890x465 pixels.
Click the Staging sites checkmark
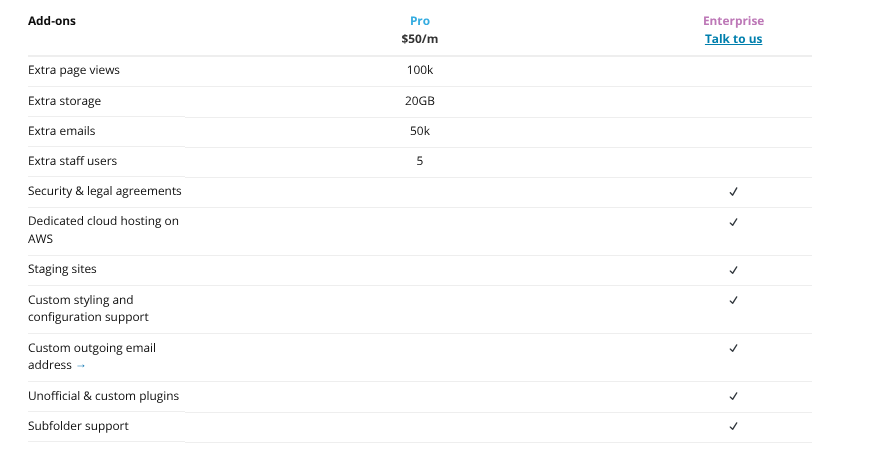coord(733,270)
